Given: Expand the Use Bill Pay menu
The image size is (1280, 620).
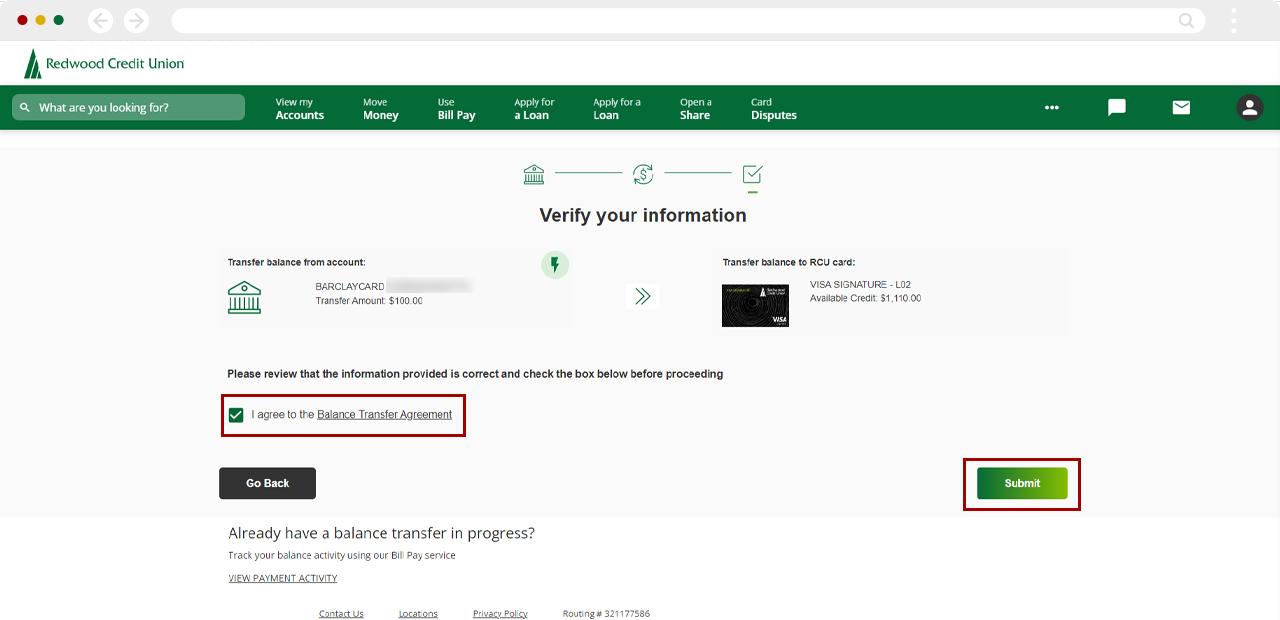Looking at the screenshot, I should tap(456, 109).
